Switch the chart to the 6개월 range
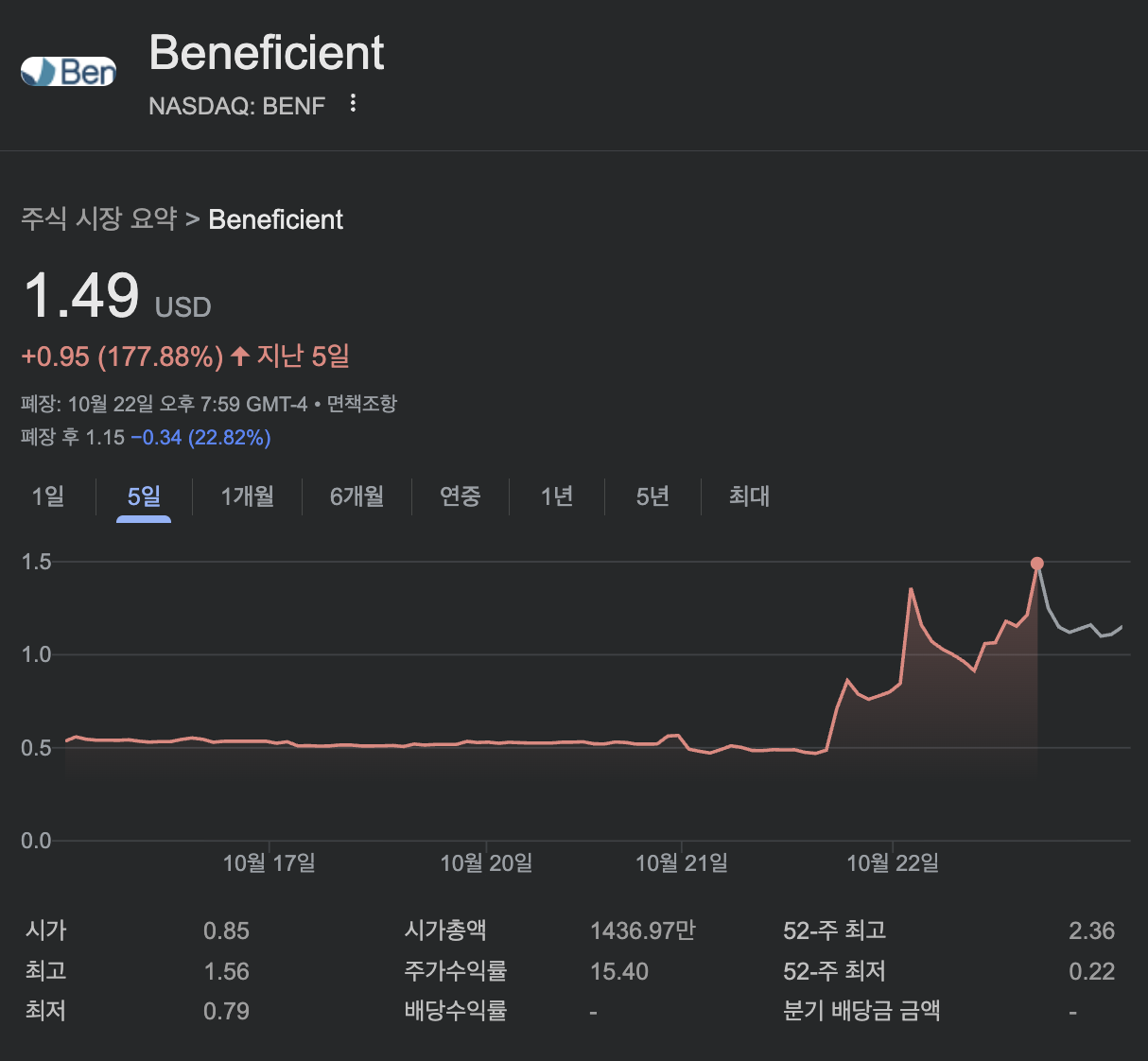This screenshot has width=1148, height=1061. pos(357,496)
